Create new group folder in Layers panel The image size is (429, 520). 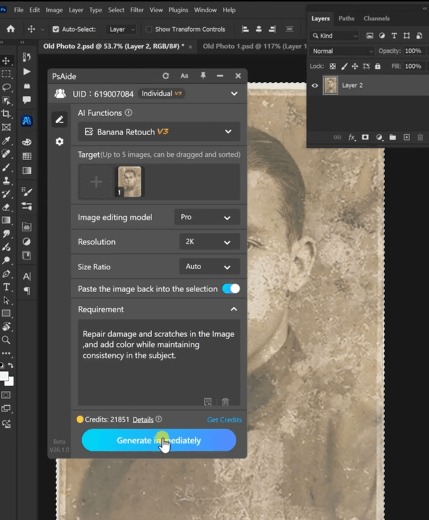(x=393, y=137)
